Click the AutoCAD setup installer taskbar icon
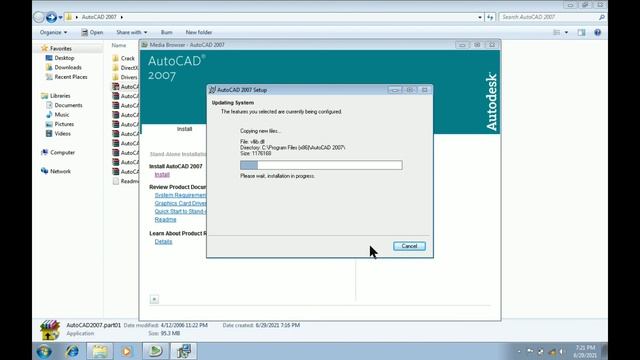The image size is (640, 360). pyautogui.click(x=183, y=351)
